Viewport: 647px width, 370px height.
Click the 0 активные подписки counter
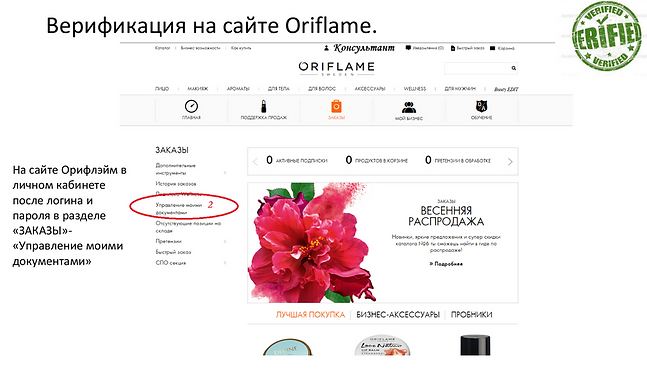(297, 160)
